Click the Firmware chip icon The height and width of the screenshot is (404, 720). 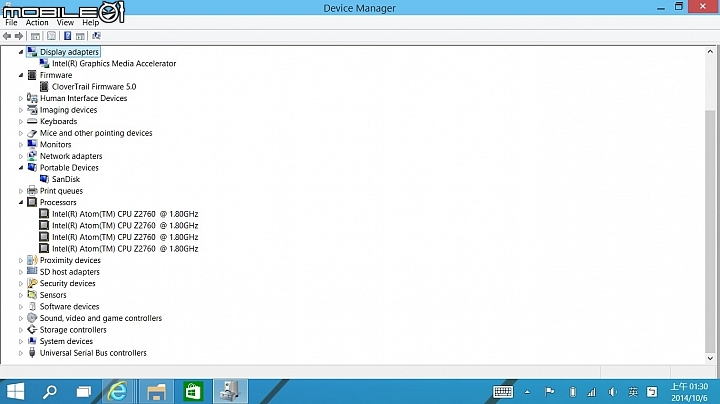tap(32, 75)
